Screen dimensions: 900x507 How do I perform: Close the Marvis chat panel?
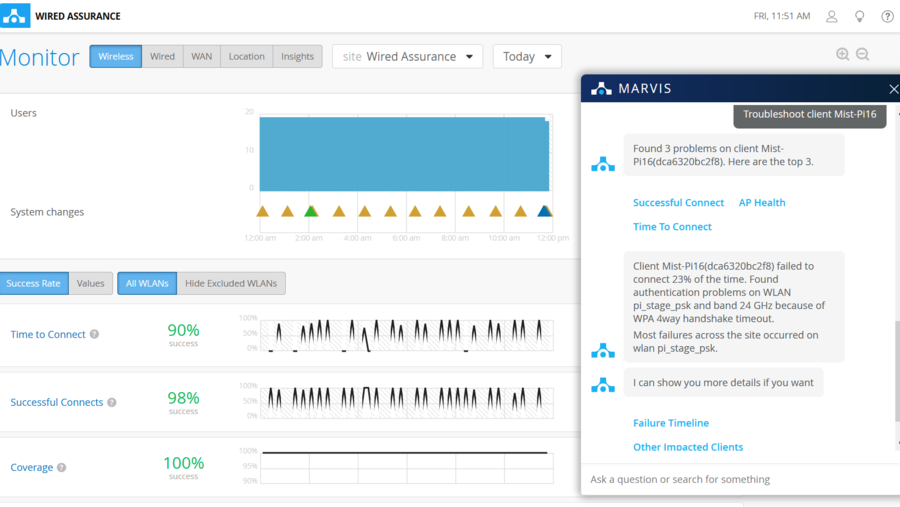tap(893, 89)
